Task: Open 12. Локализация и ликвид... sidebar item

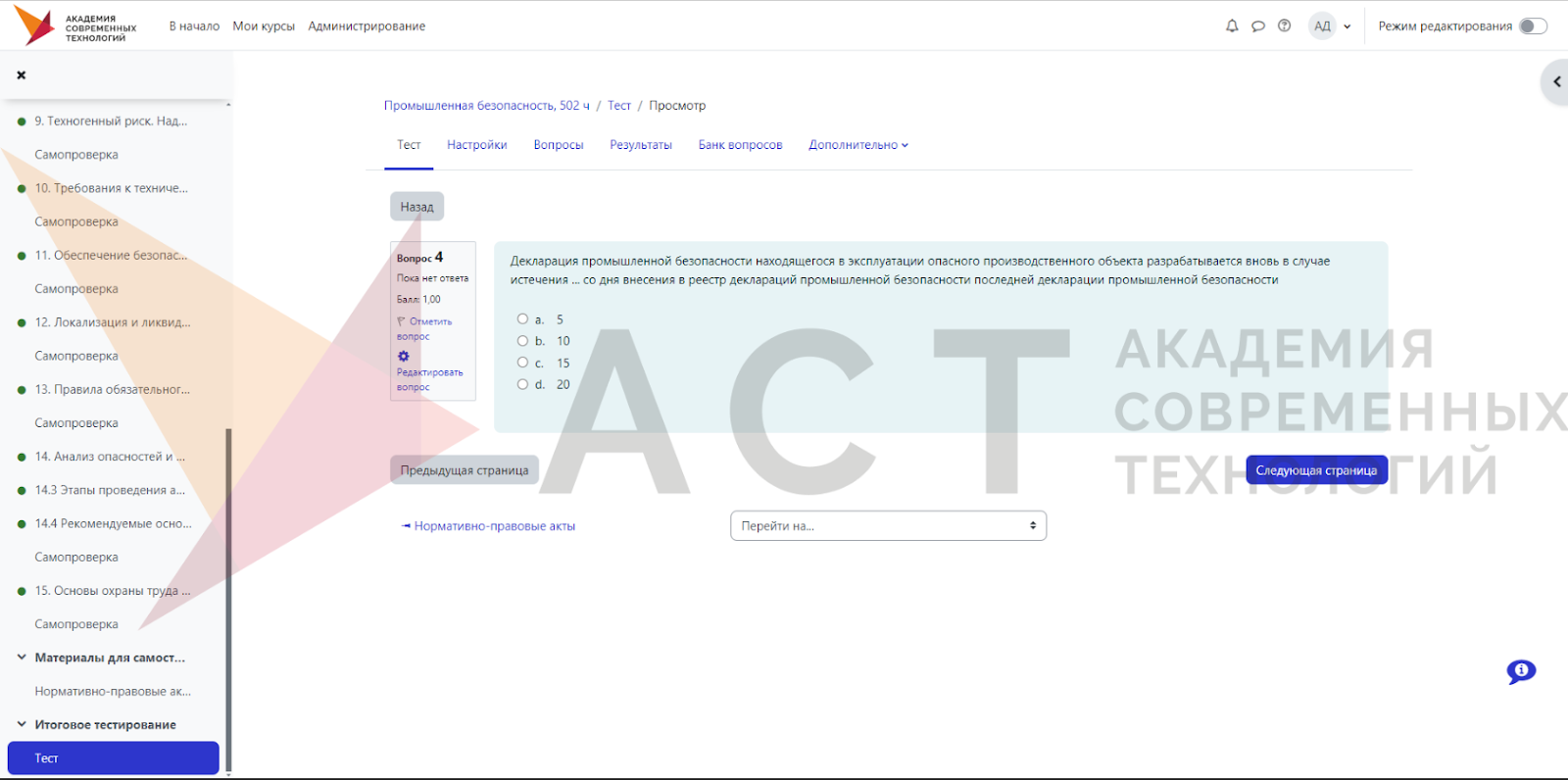Action: pos(113,322)
